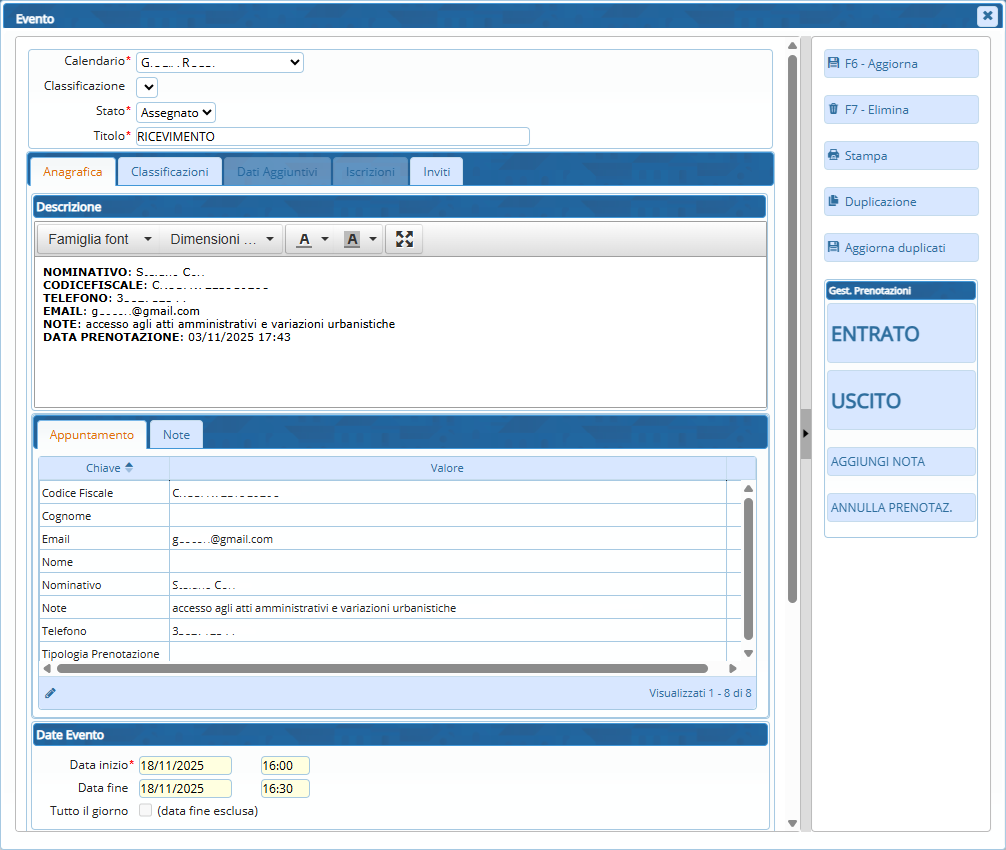Image resolution: width=1006 pixels, height=850 pixels.
Task: Click the background color icon
Action: (352, 239)
